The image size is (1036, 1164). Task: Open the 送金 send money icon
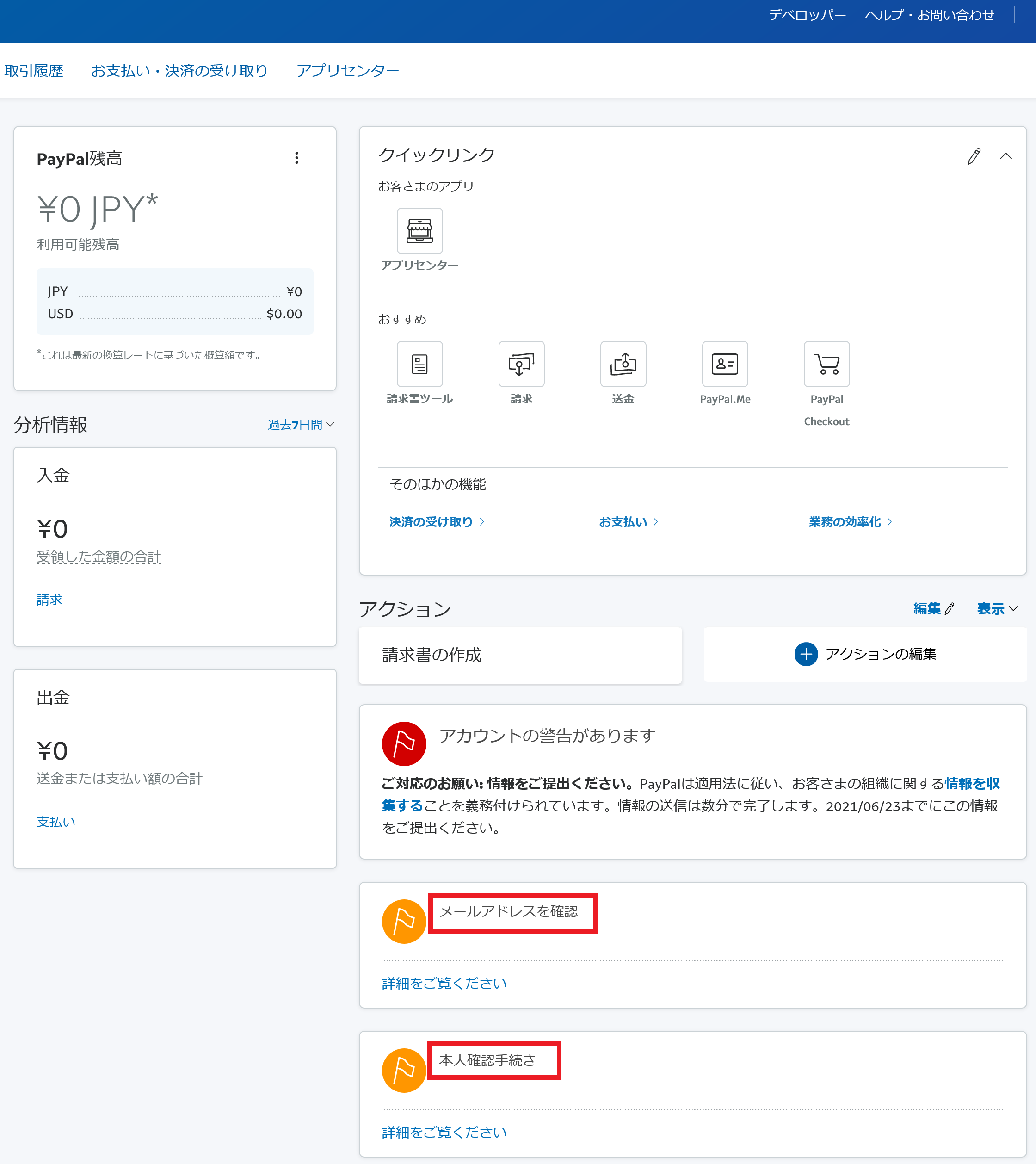(x=623, y=364)
